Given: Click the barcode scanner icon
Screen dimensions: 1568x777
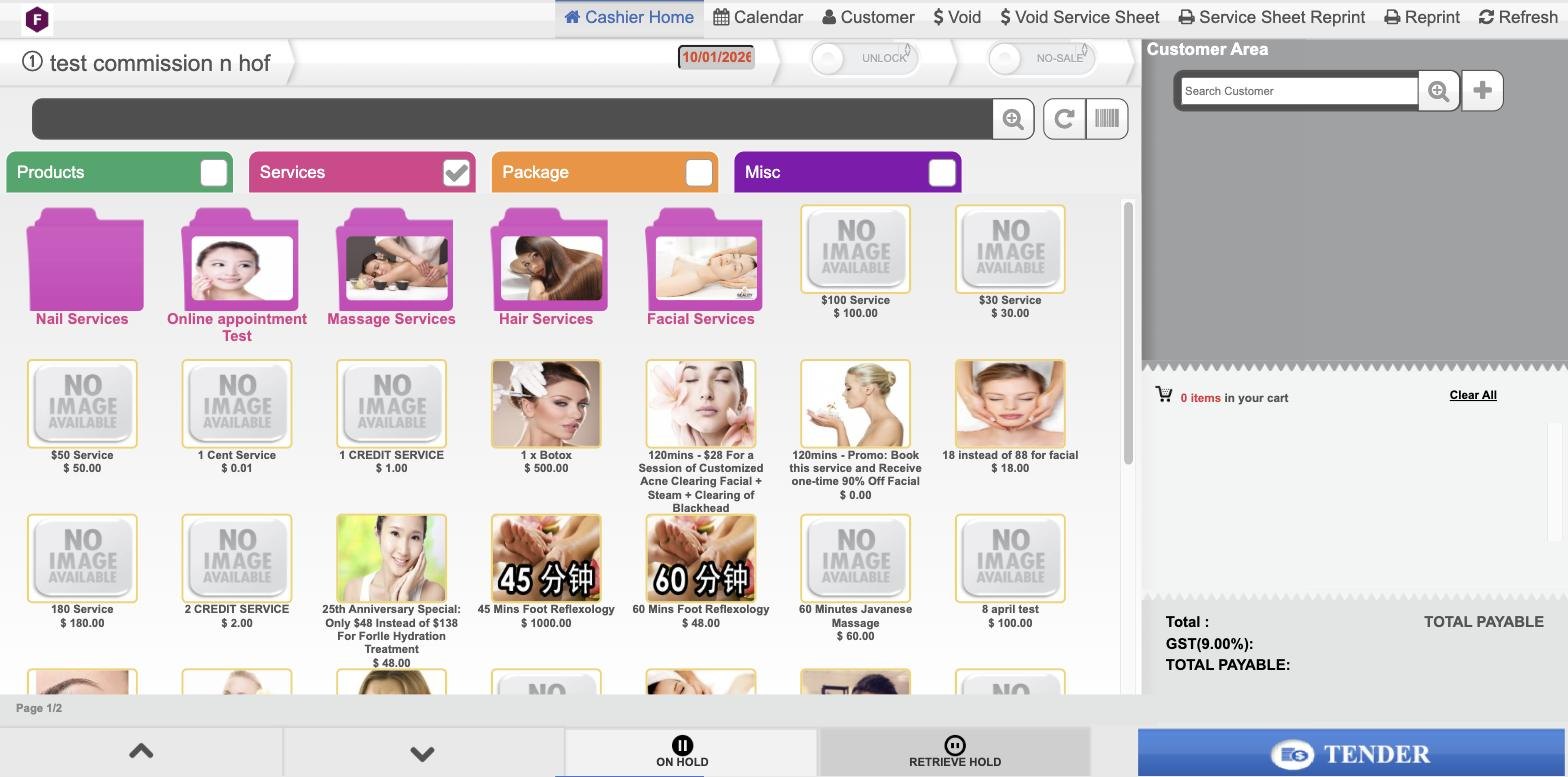Looking at the screenshot, I should [1107, 119].
